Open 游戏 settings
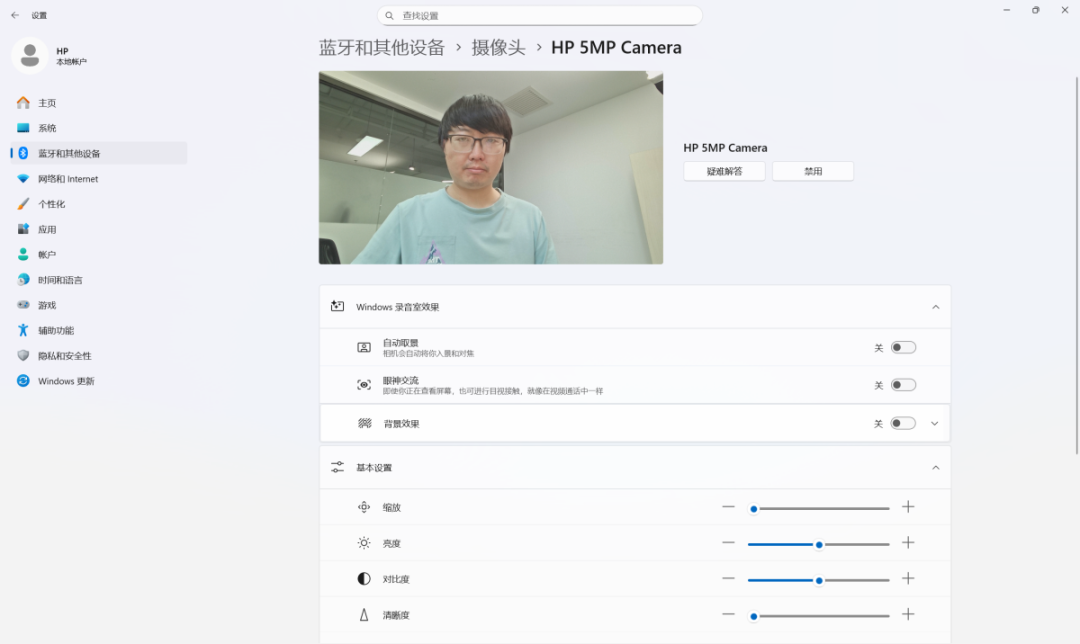 (98, 304)
